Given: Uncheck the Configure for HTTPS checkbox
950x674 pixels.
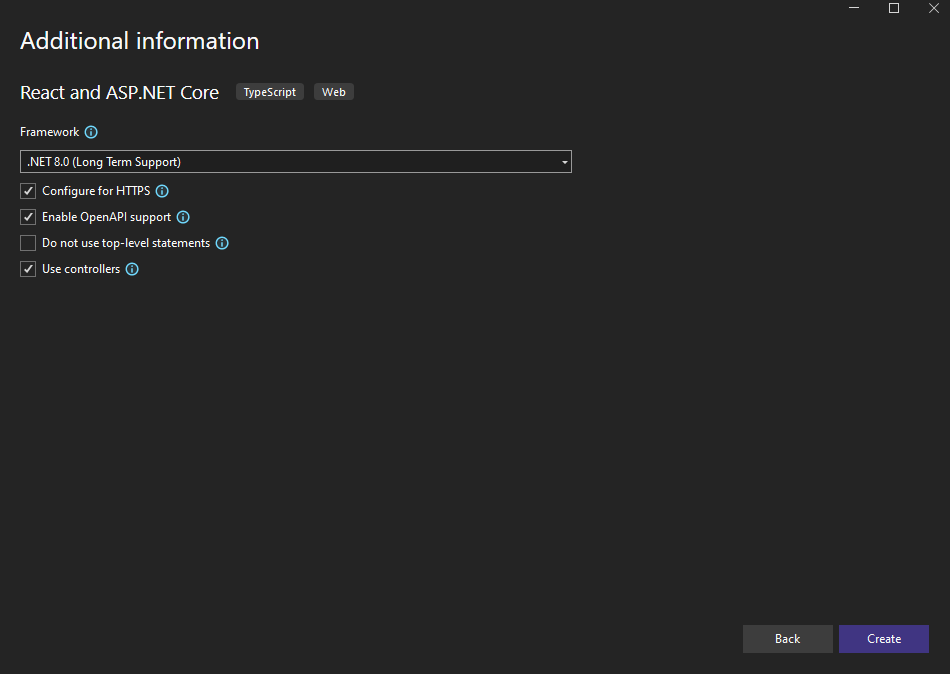Looking at the screenshot, I should [x=28, y=191].
